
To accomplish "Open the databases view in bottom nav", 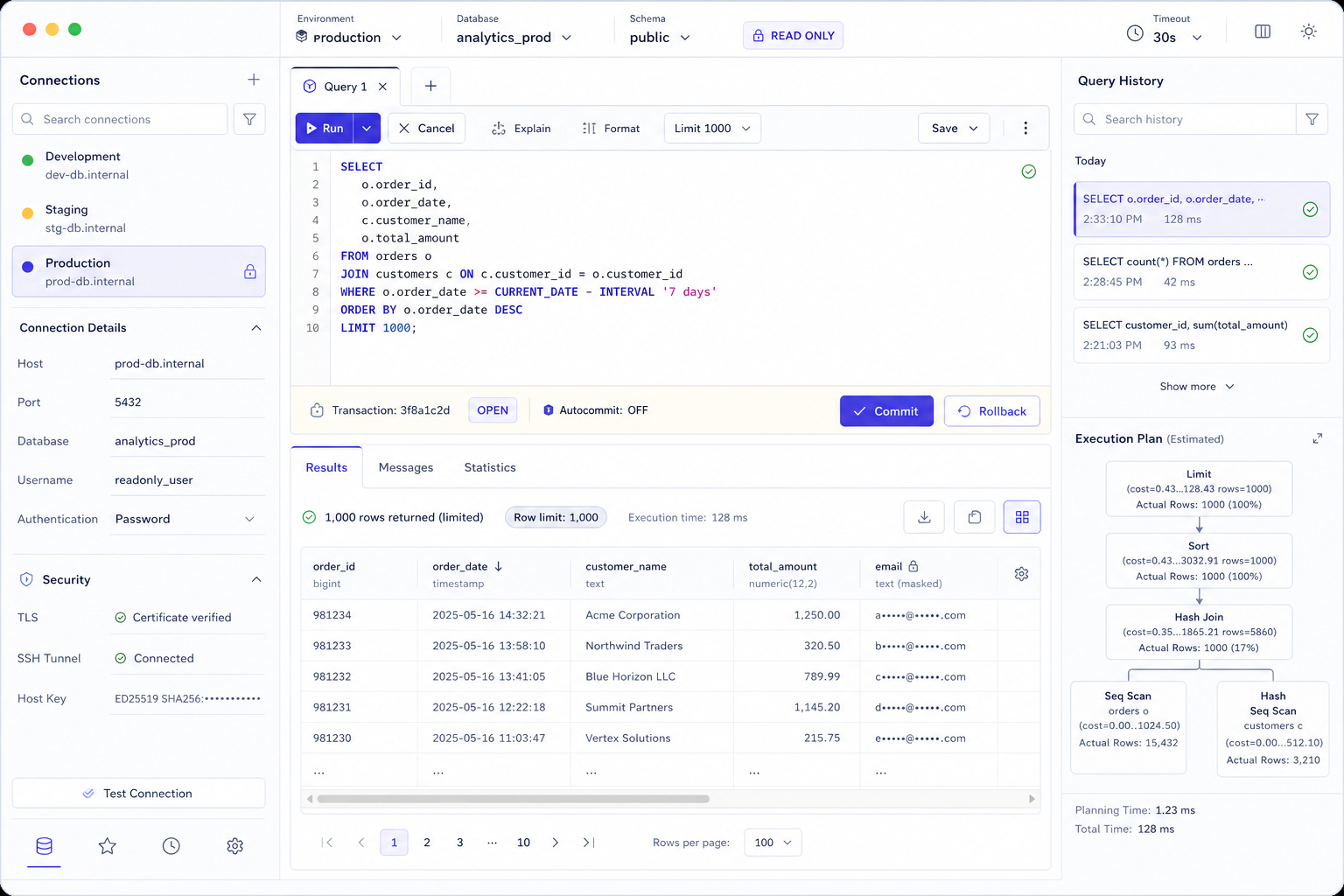I will coord(44,846).
